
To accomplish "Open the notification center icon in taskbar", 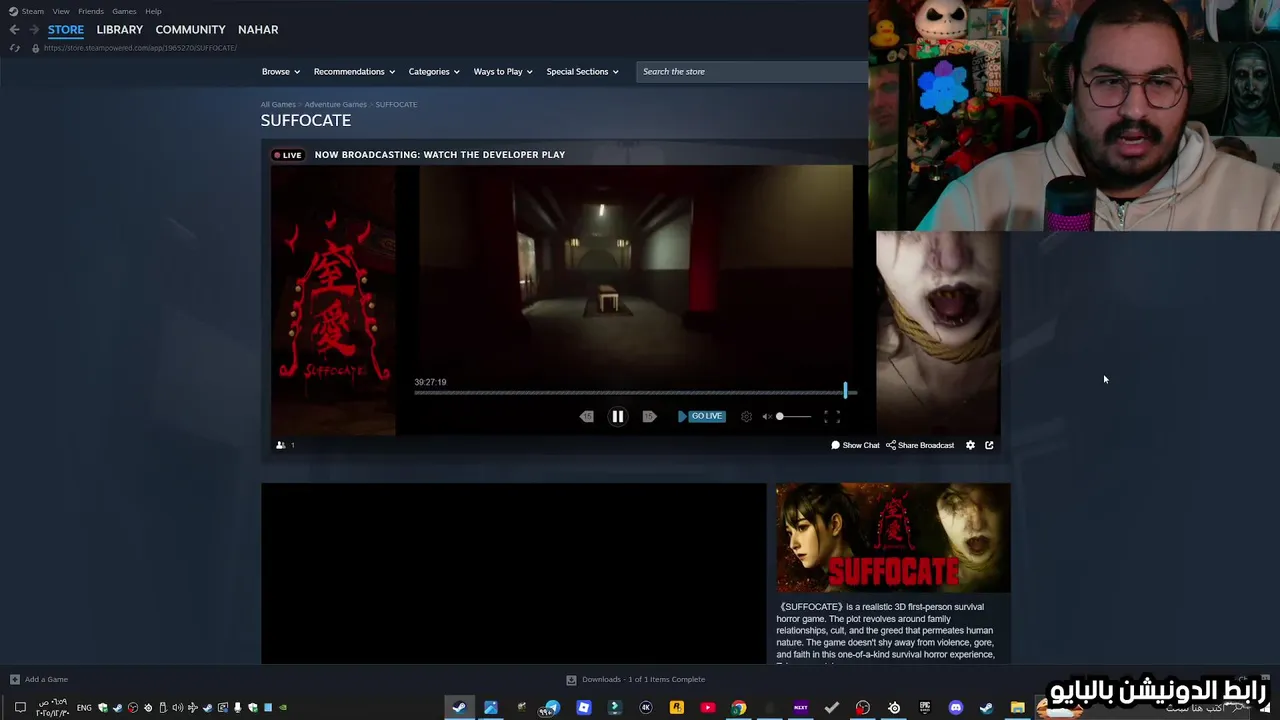I will coord(20,708).
